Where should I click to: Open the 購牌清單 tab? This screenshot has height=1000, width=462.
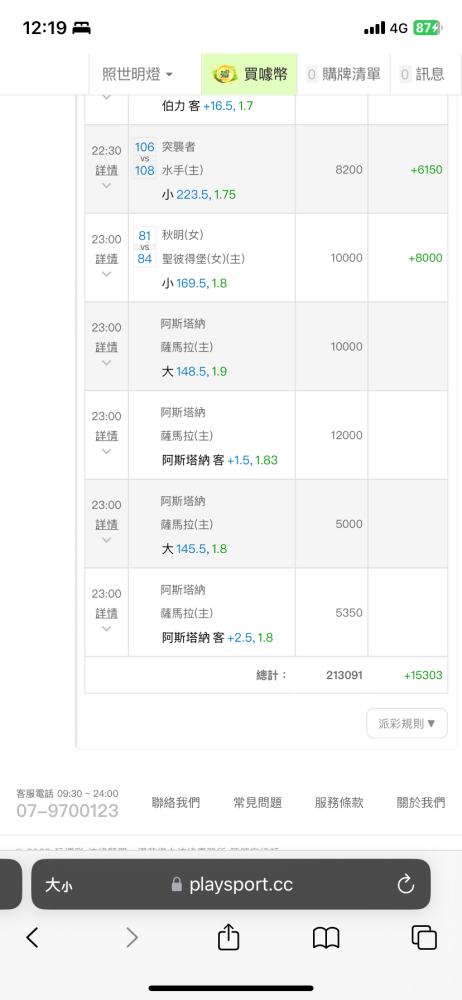[343, 74]
